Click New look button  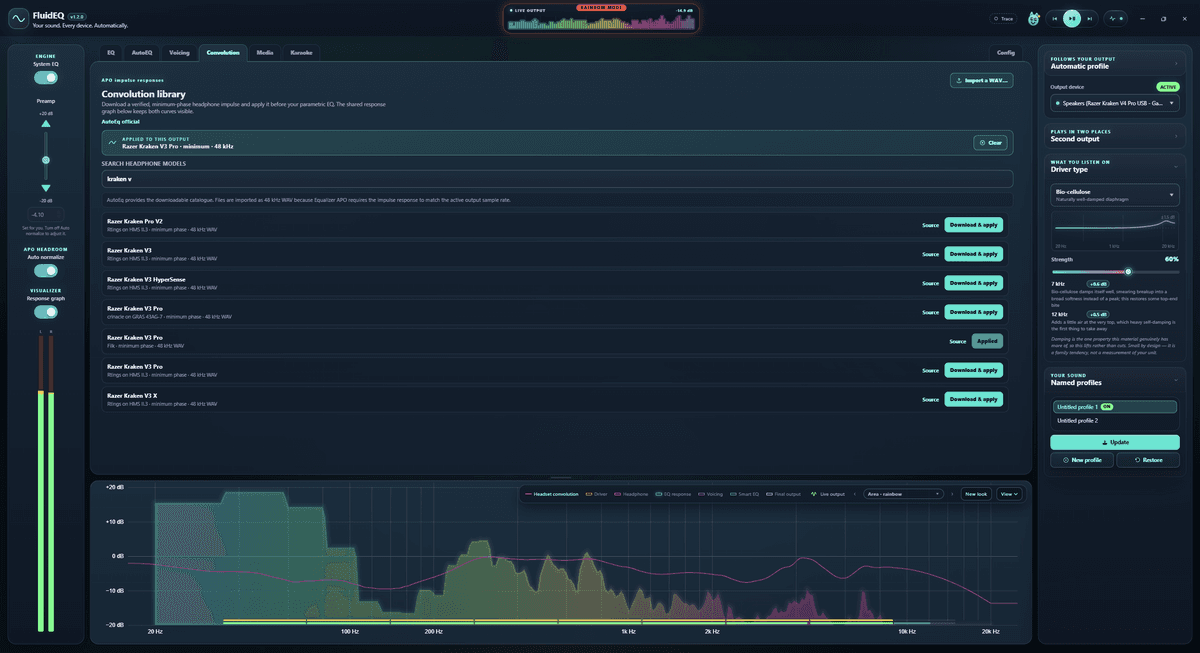tap(976, 494)
